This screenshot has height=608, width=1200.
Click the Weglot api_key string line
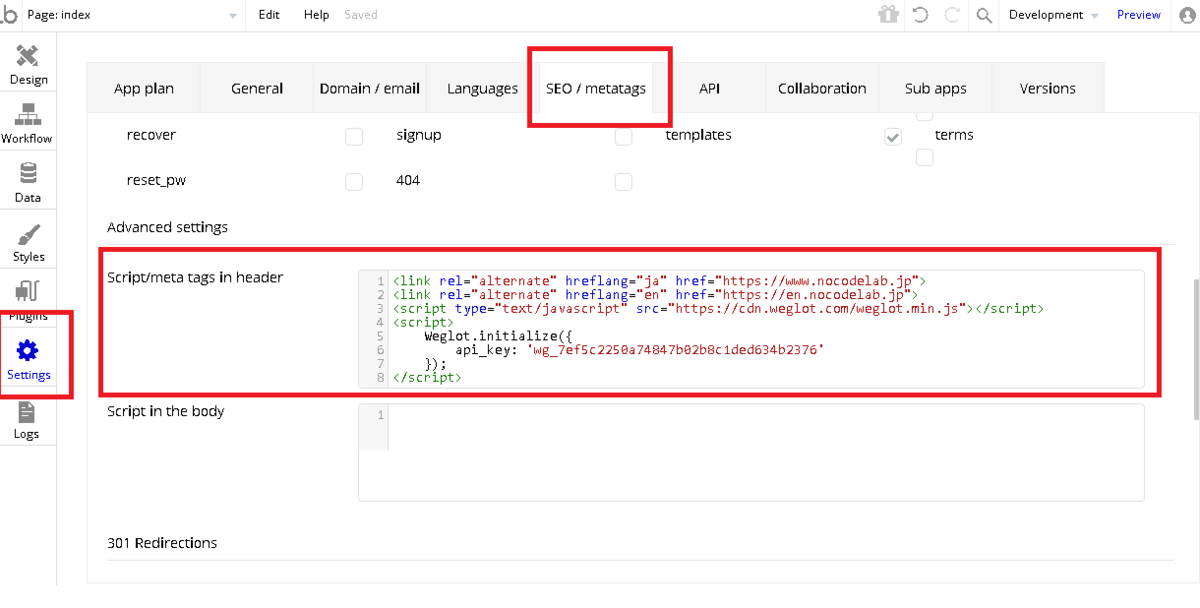[x=639, y=350]
